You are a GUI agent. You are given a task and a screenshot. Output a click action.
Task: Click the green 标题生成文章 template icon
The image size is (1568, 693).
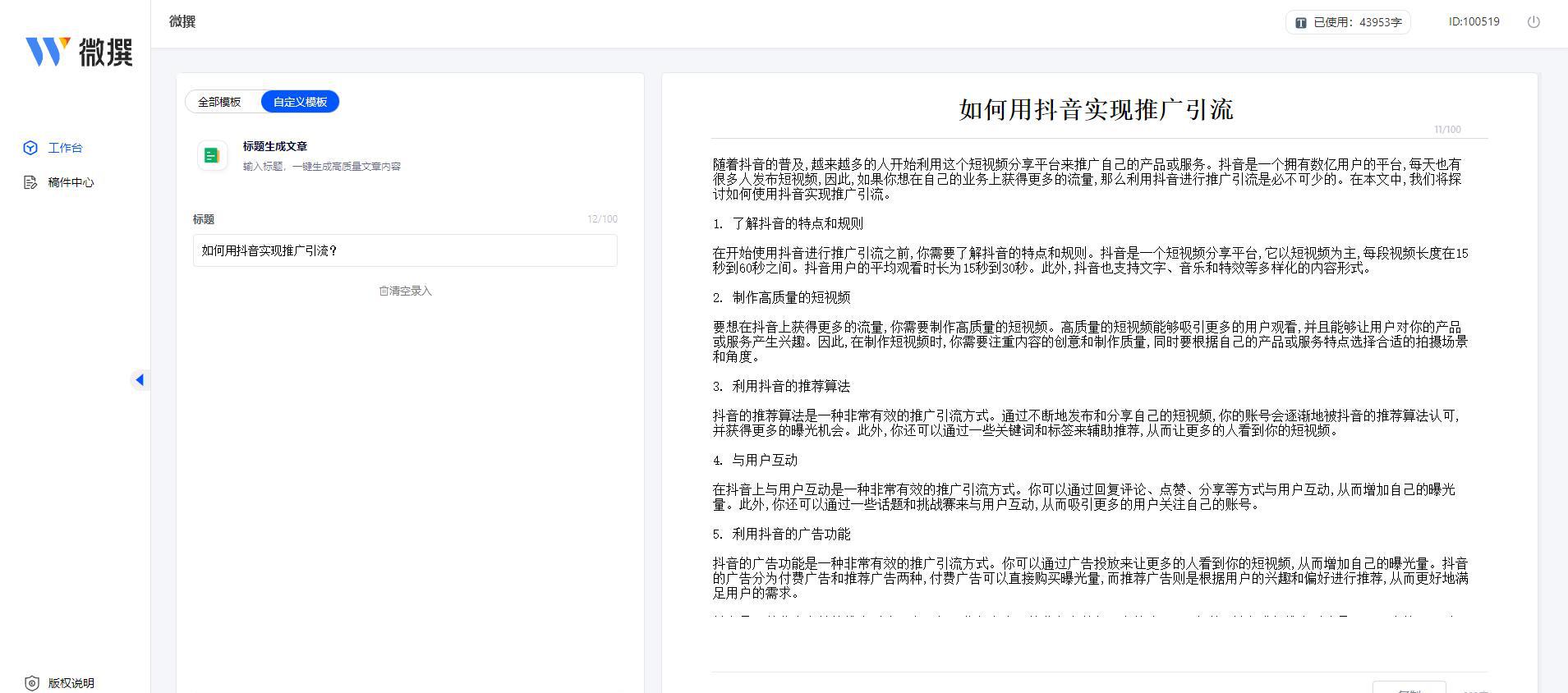click(x=212, y=155)
